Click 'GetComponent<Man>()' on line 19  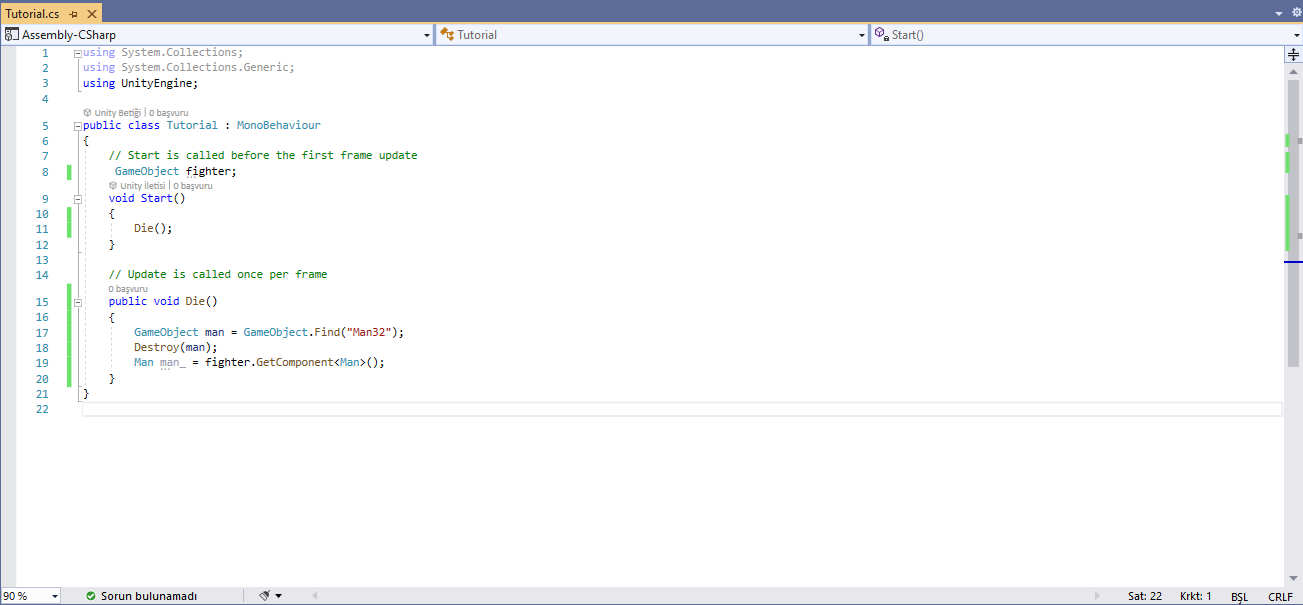point(320,363)
